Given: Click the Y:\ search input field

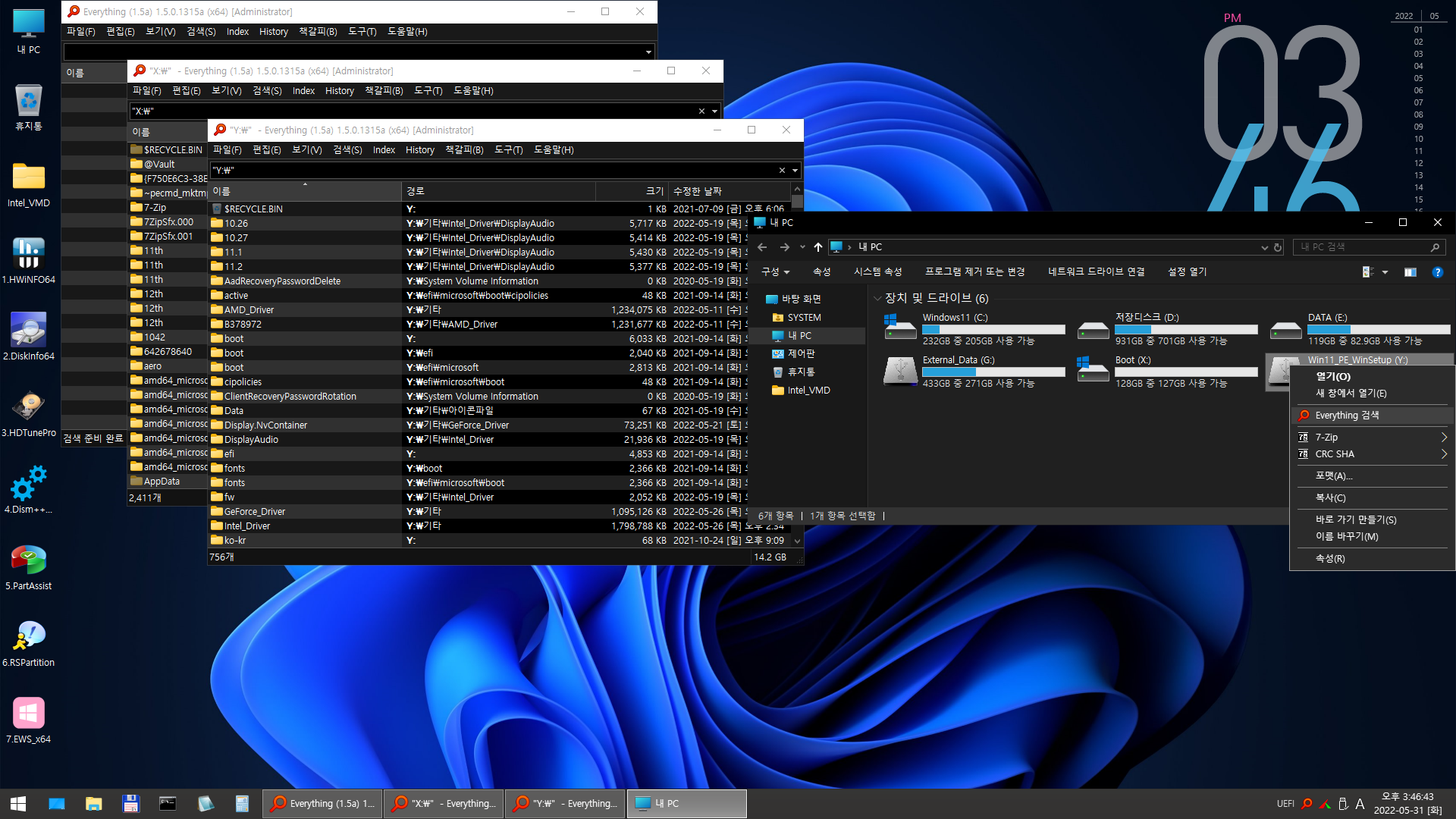Looking at the screenshot, I should (493, 171).
